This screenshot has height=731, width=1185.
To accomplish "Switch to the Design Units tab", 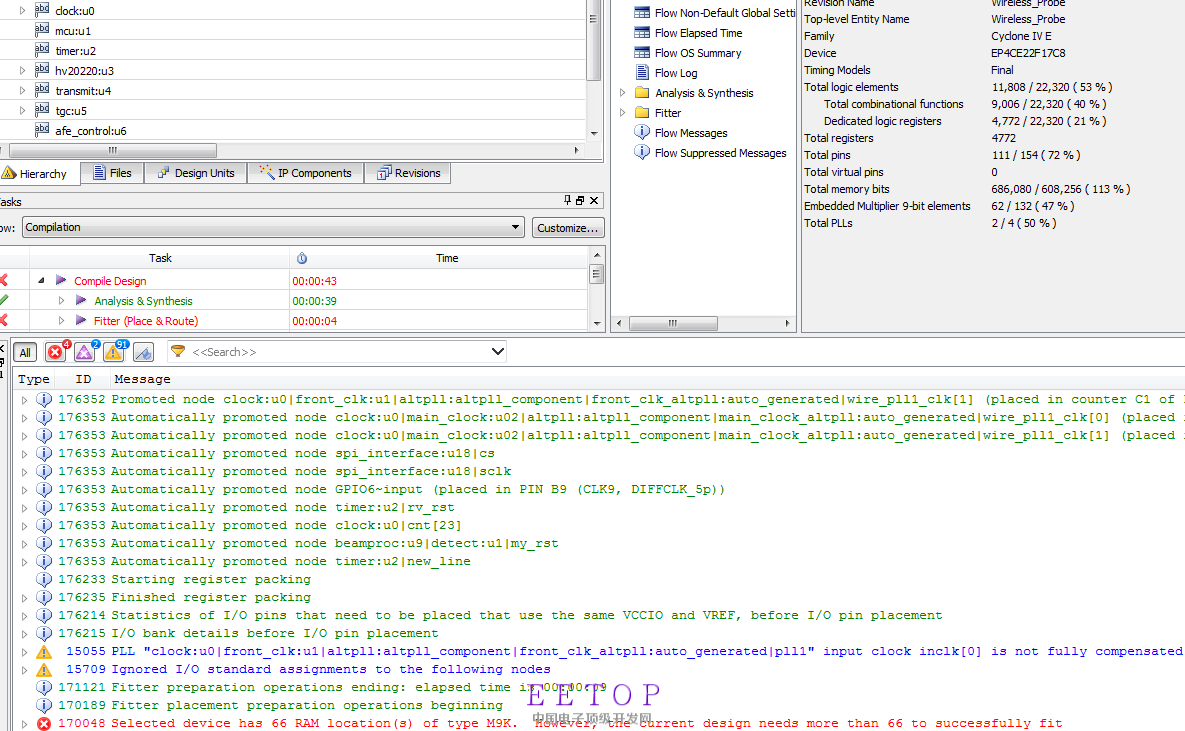I will point(196,173).
